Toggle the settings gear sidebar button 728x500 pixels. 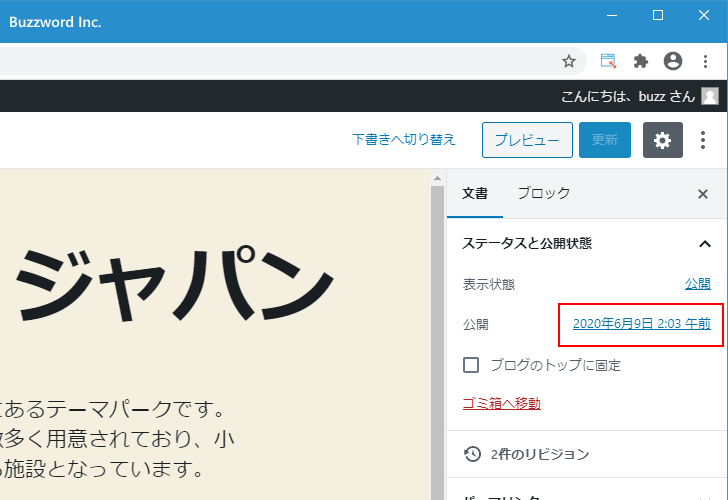tap(663, 140)
